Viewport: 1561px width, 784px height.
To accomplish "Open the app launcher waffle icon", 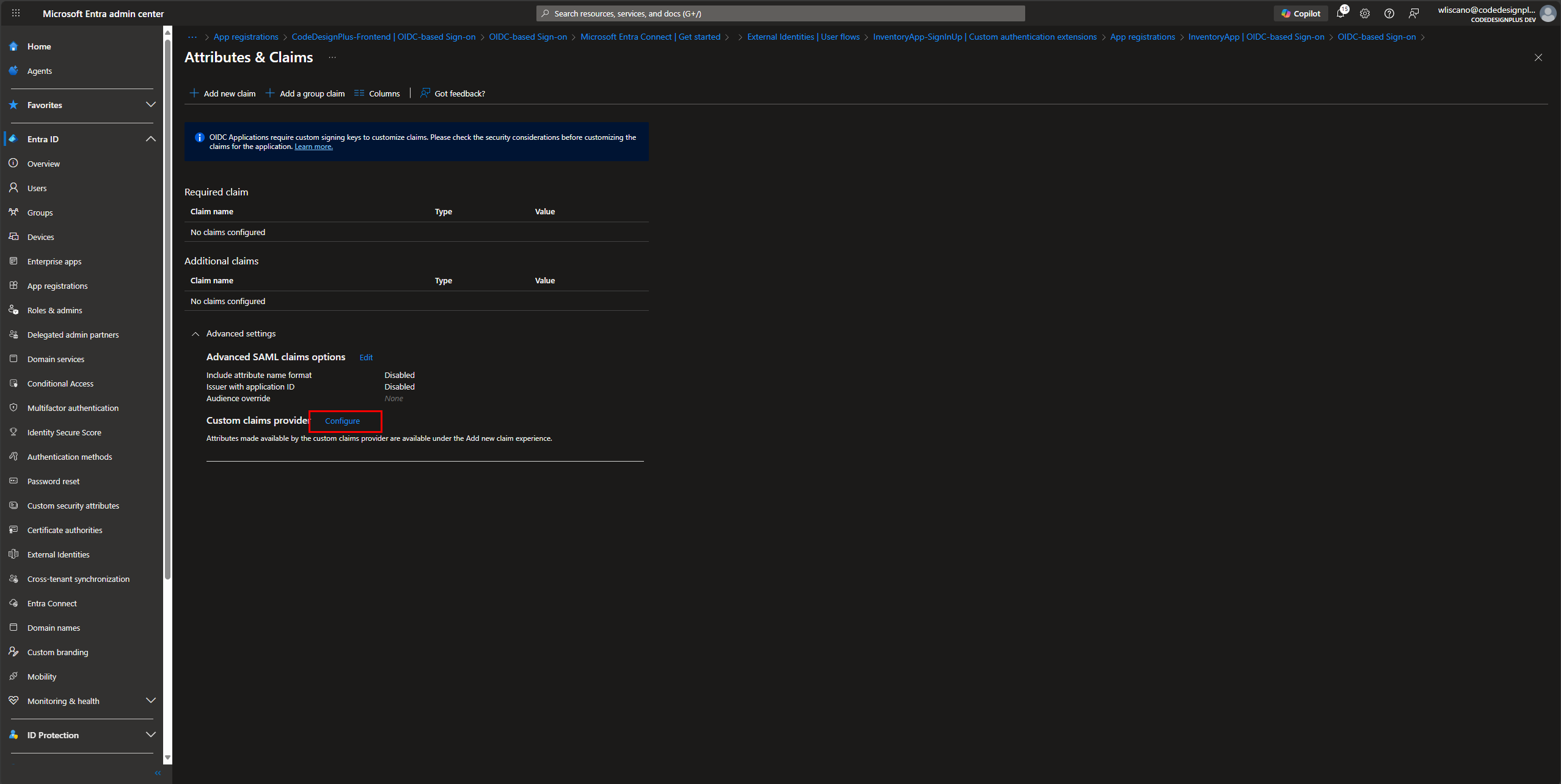I will click(16, 13).
